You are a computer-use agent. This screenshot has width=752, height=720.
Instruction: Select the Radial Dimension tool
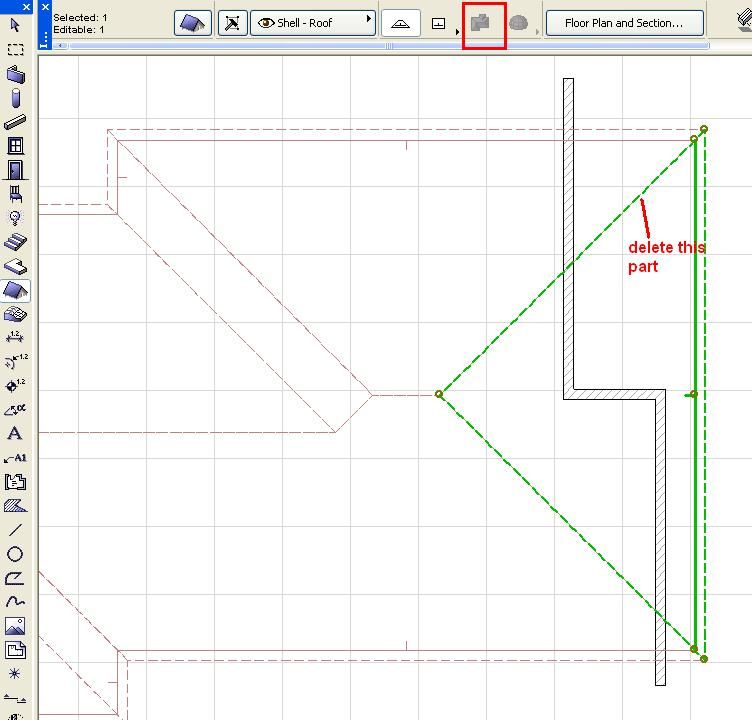(16, 361)
